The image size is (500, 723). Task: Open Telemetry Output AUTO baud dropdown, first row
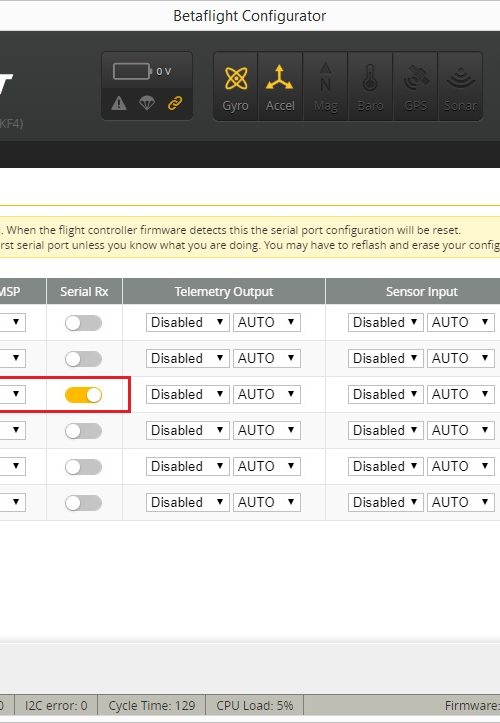(267, 322)
